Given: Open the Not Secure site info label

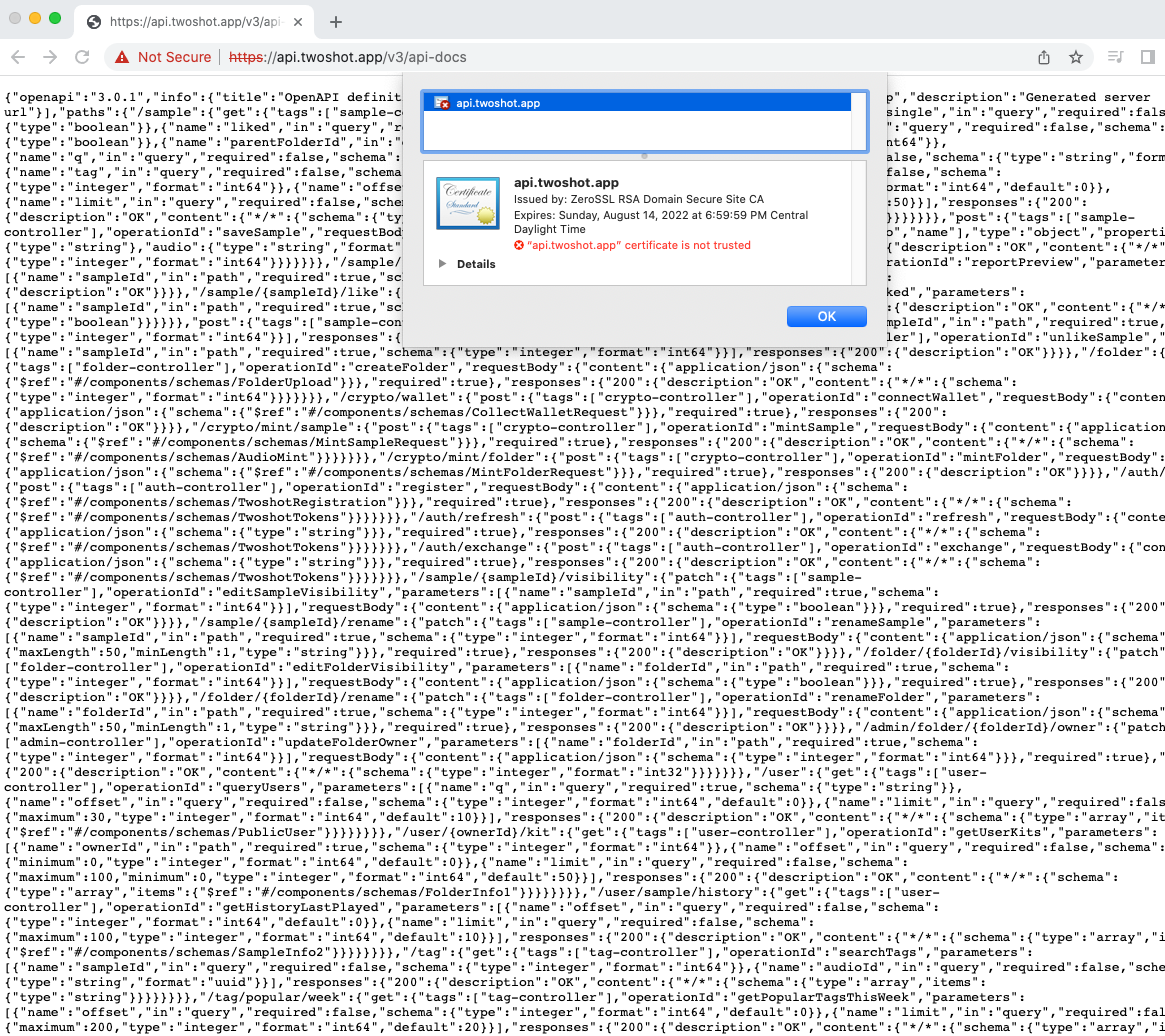Looking at the screenshot, I should 174,57.
